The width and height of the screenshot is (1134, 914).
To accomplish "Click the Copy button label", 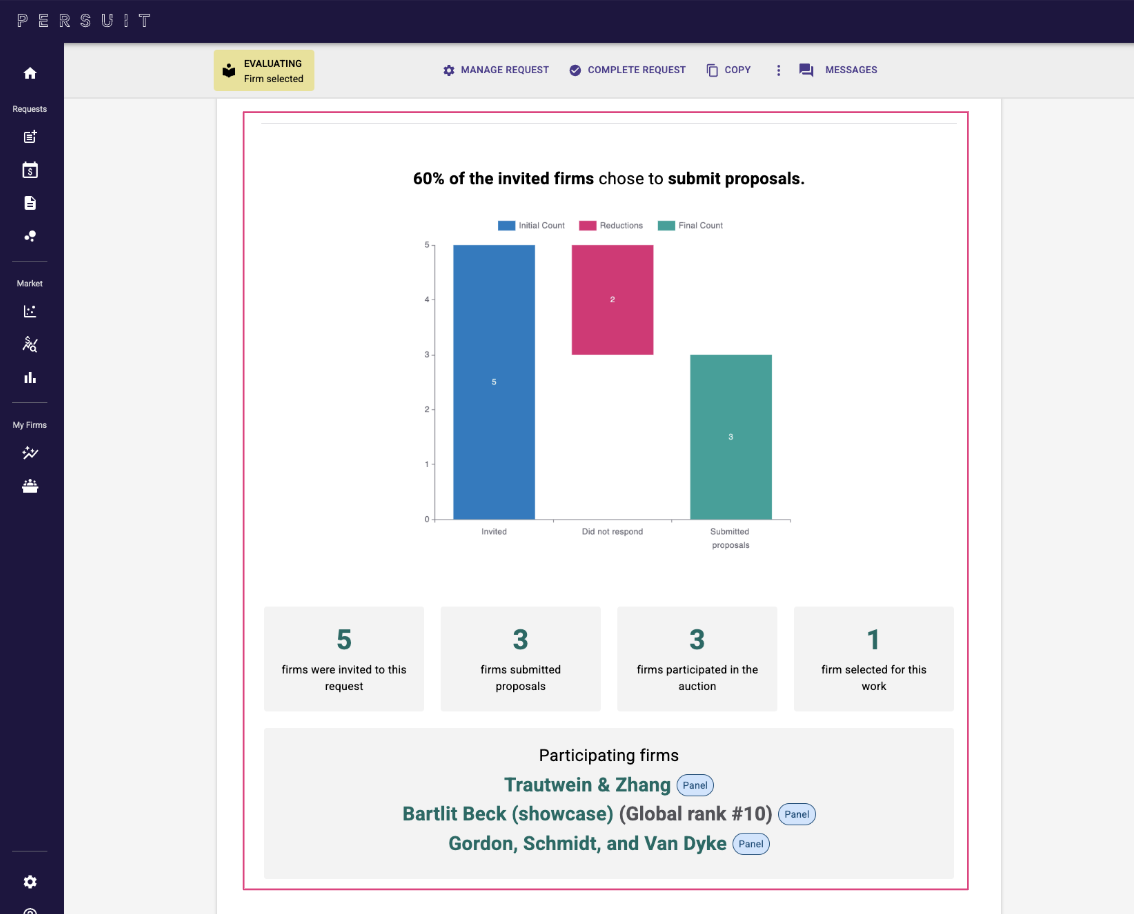I will pos(738,70).
